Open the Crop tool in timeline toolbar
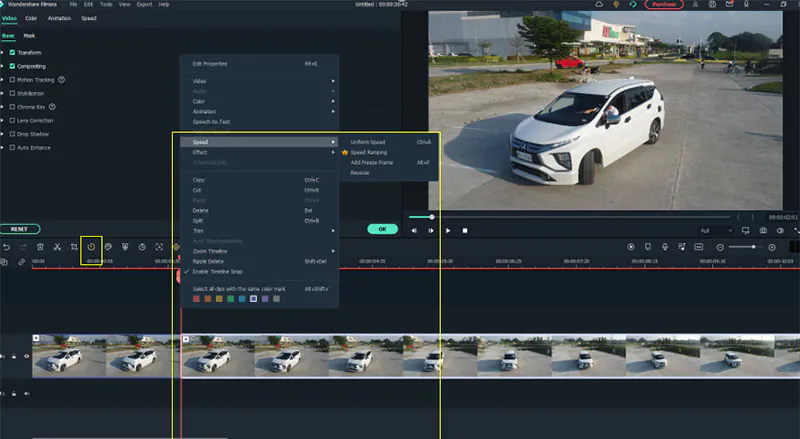 74,247
